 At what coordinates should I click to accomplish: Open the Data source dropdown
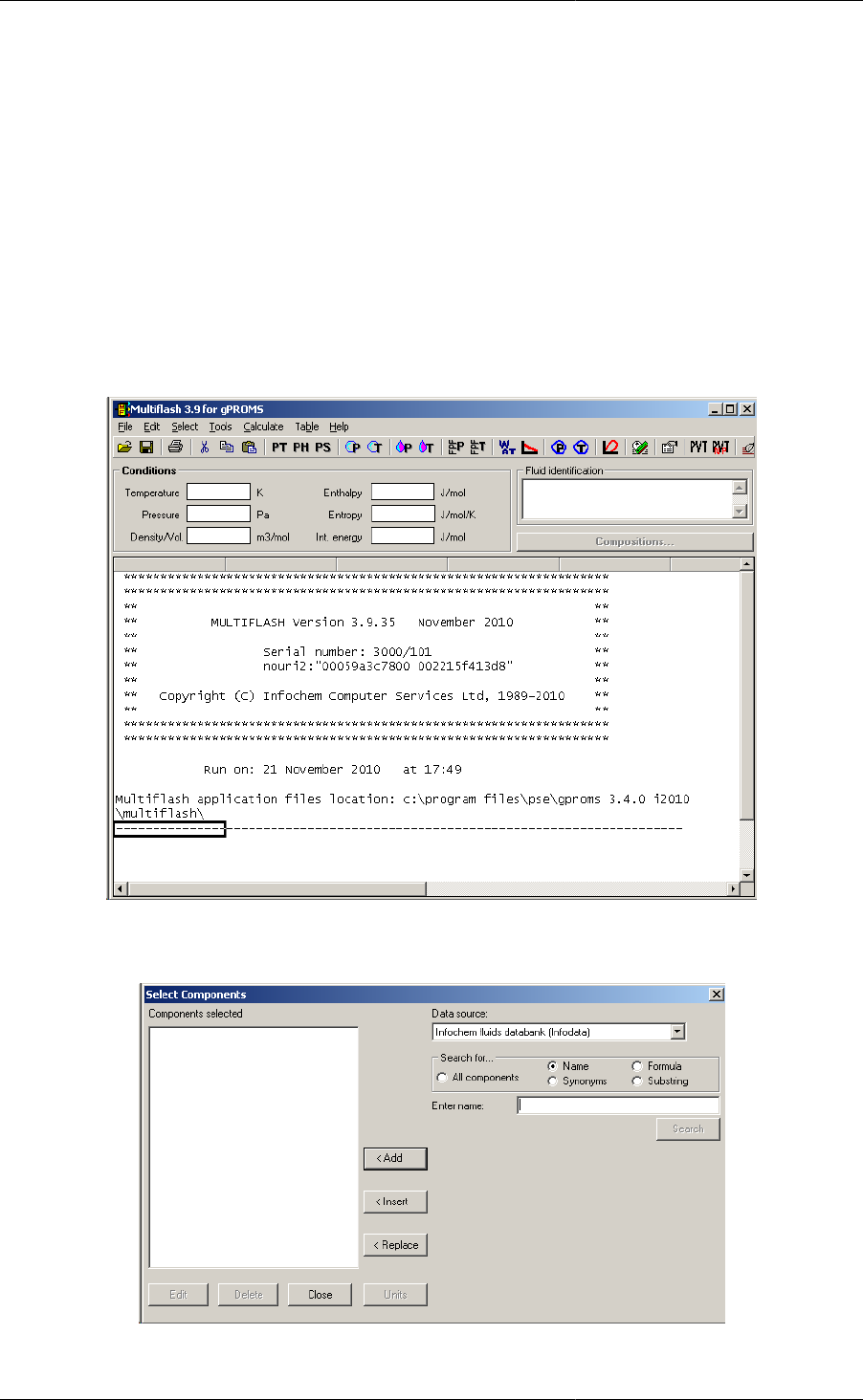677,1032
